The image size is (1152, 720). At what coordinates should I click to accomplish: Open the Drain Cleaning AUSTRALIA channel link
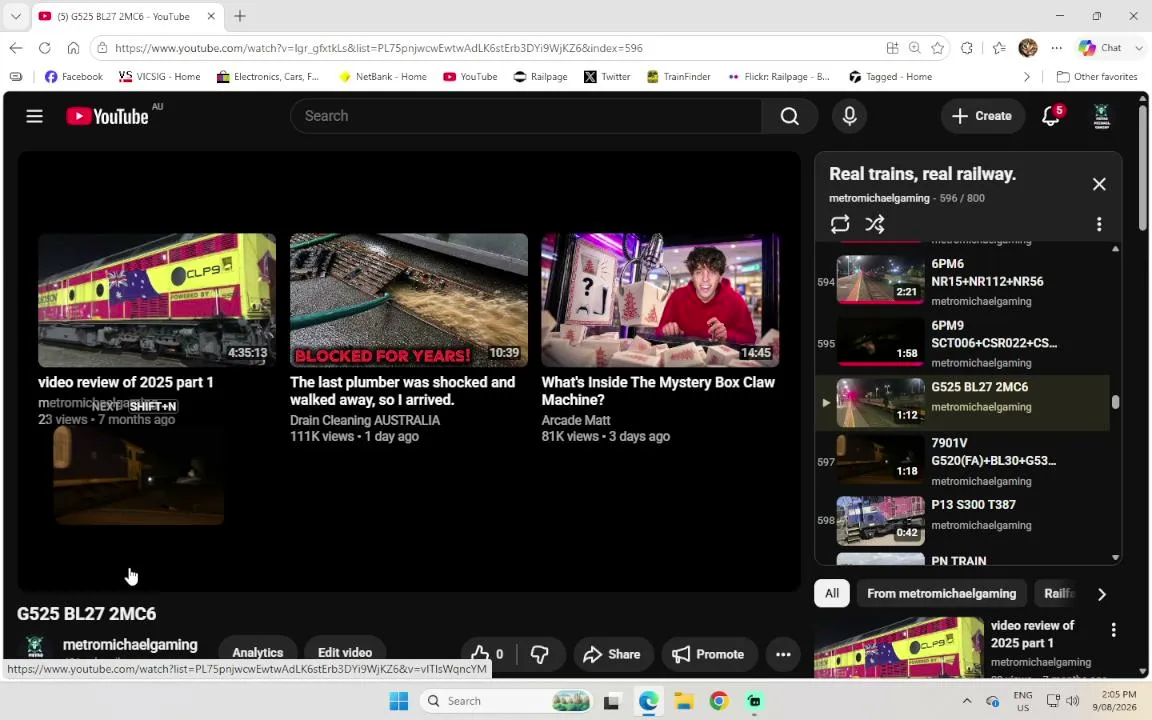tap(364, 420)
